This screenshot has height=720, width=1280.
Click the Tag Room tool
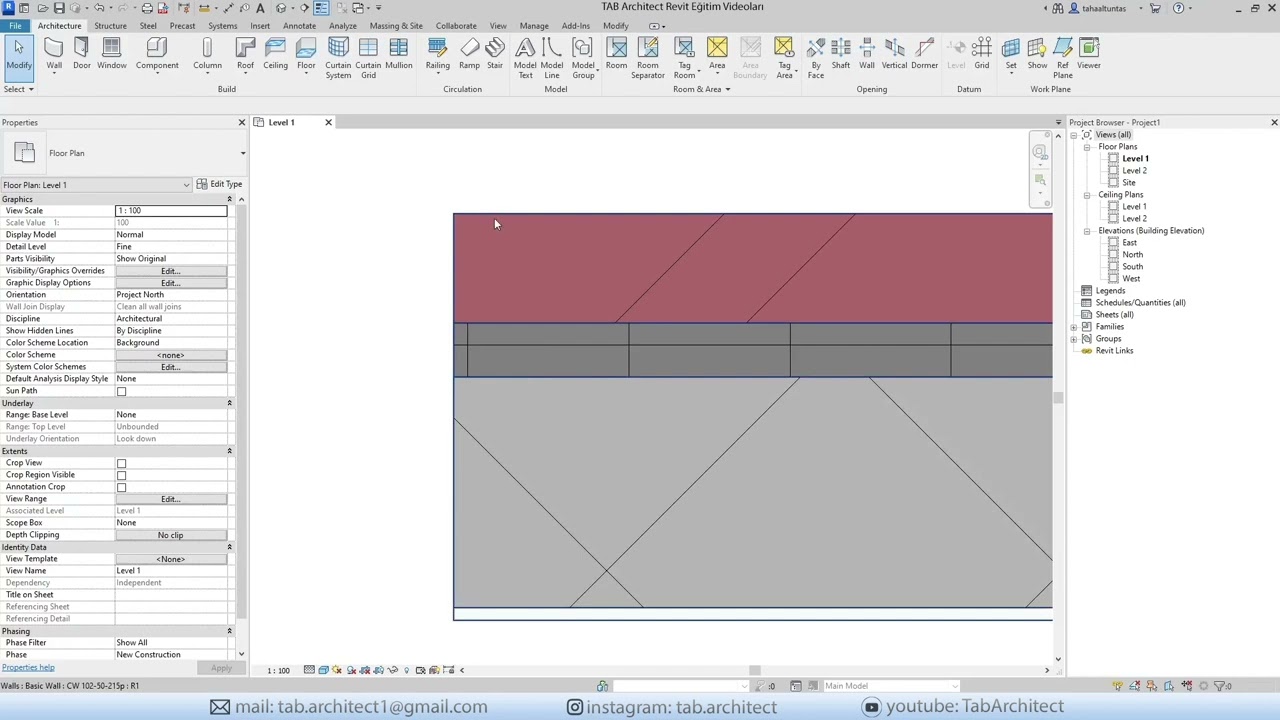(x=684, y=58)
